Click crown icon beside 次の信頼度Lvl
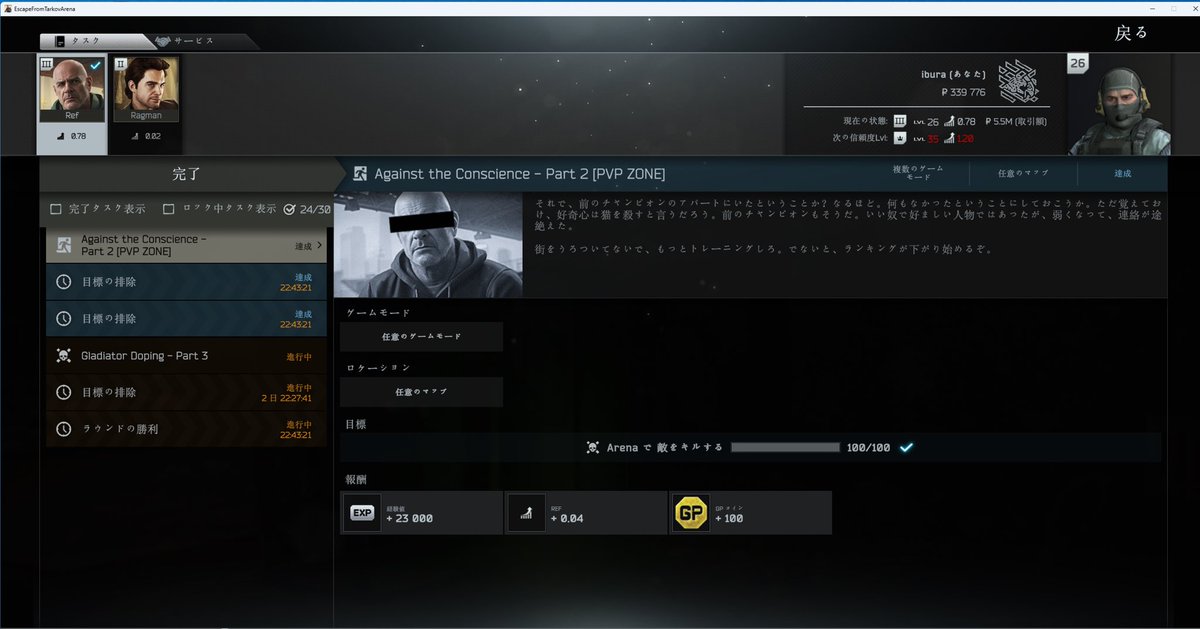 tap(900, 138)
